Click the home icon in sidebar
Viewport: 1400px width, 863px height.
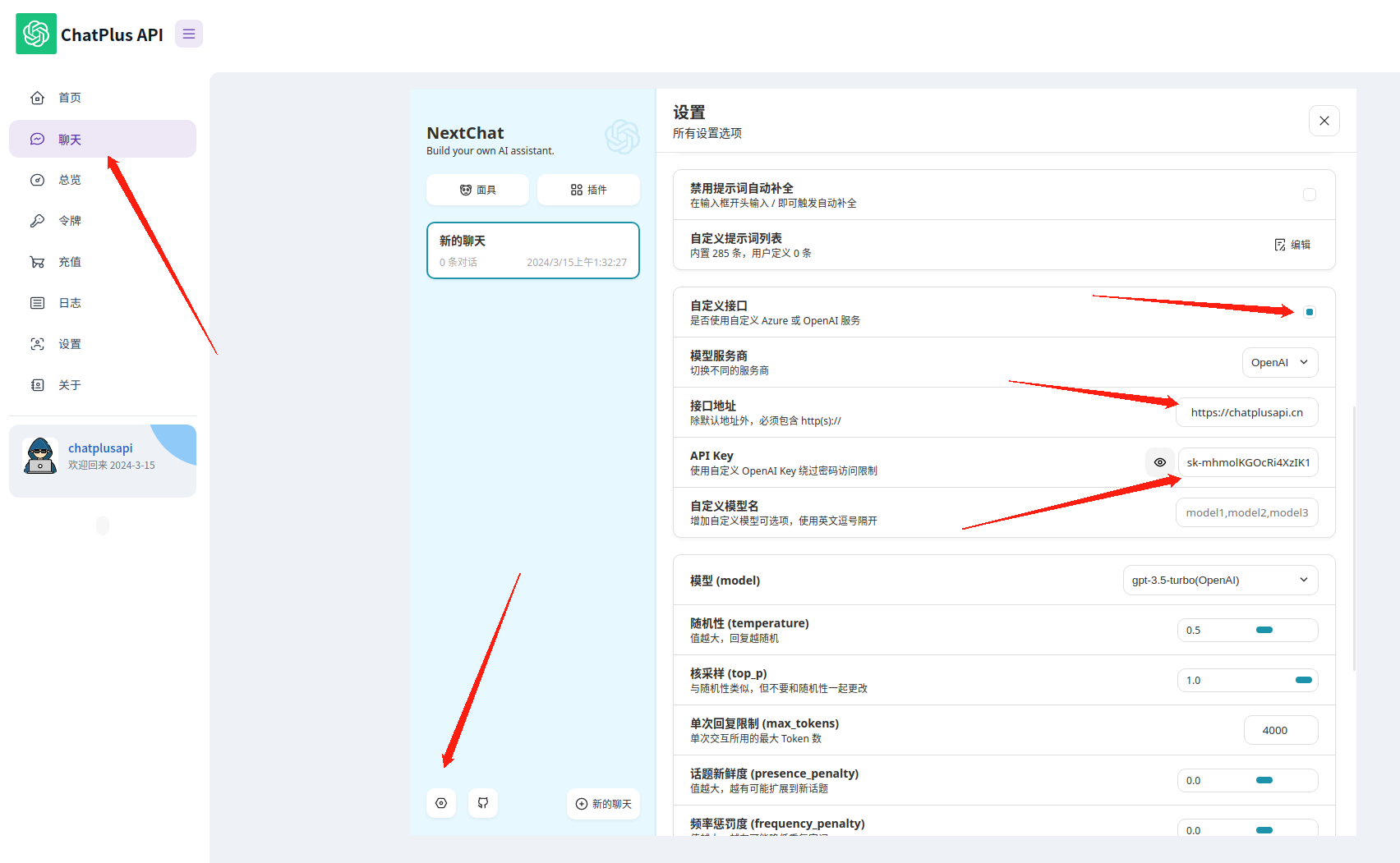[x=37, y=98]
